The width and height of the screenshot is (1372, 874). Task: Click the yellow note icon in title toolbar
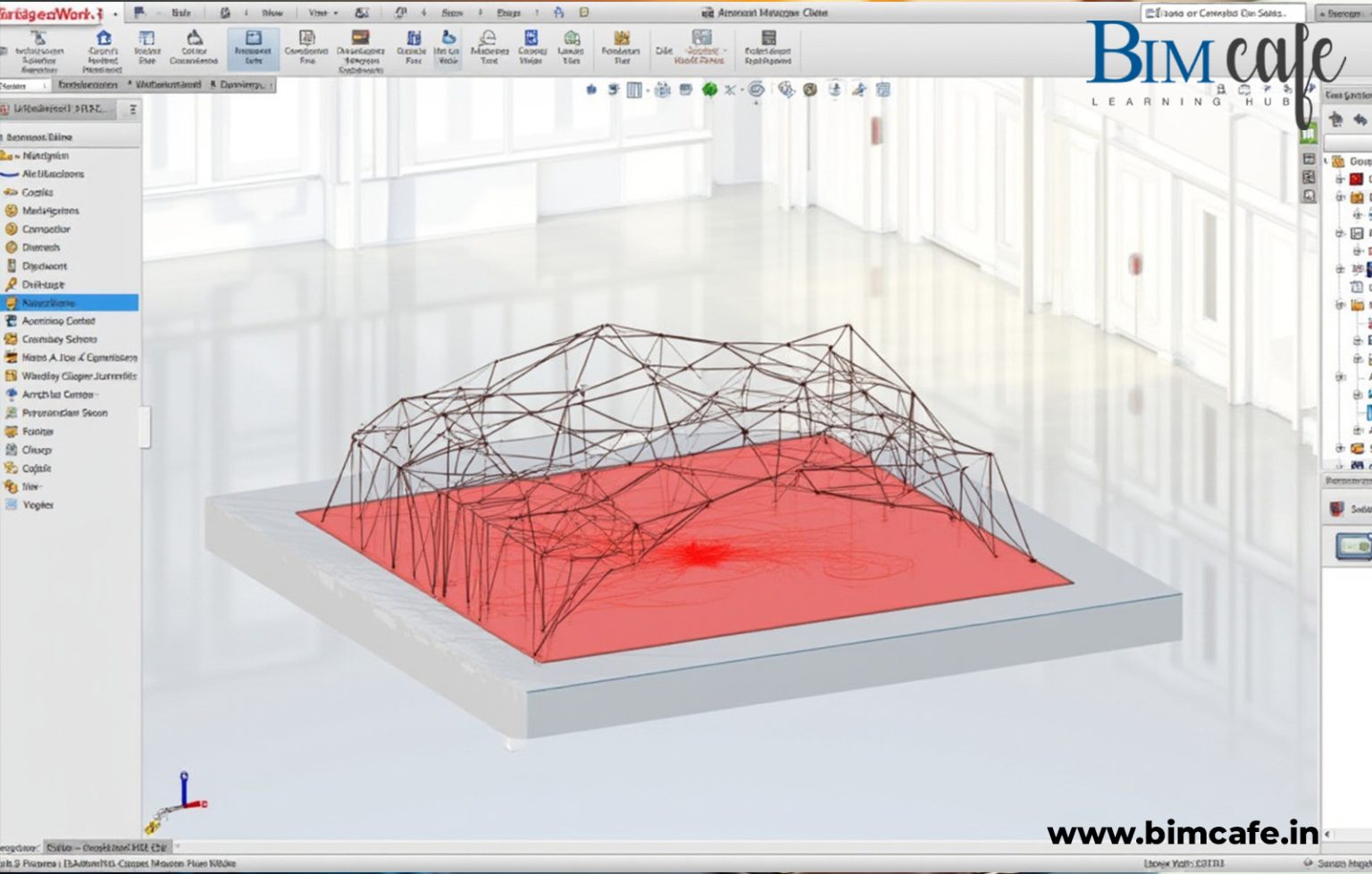click(584, 12)
